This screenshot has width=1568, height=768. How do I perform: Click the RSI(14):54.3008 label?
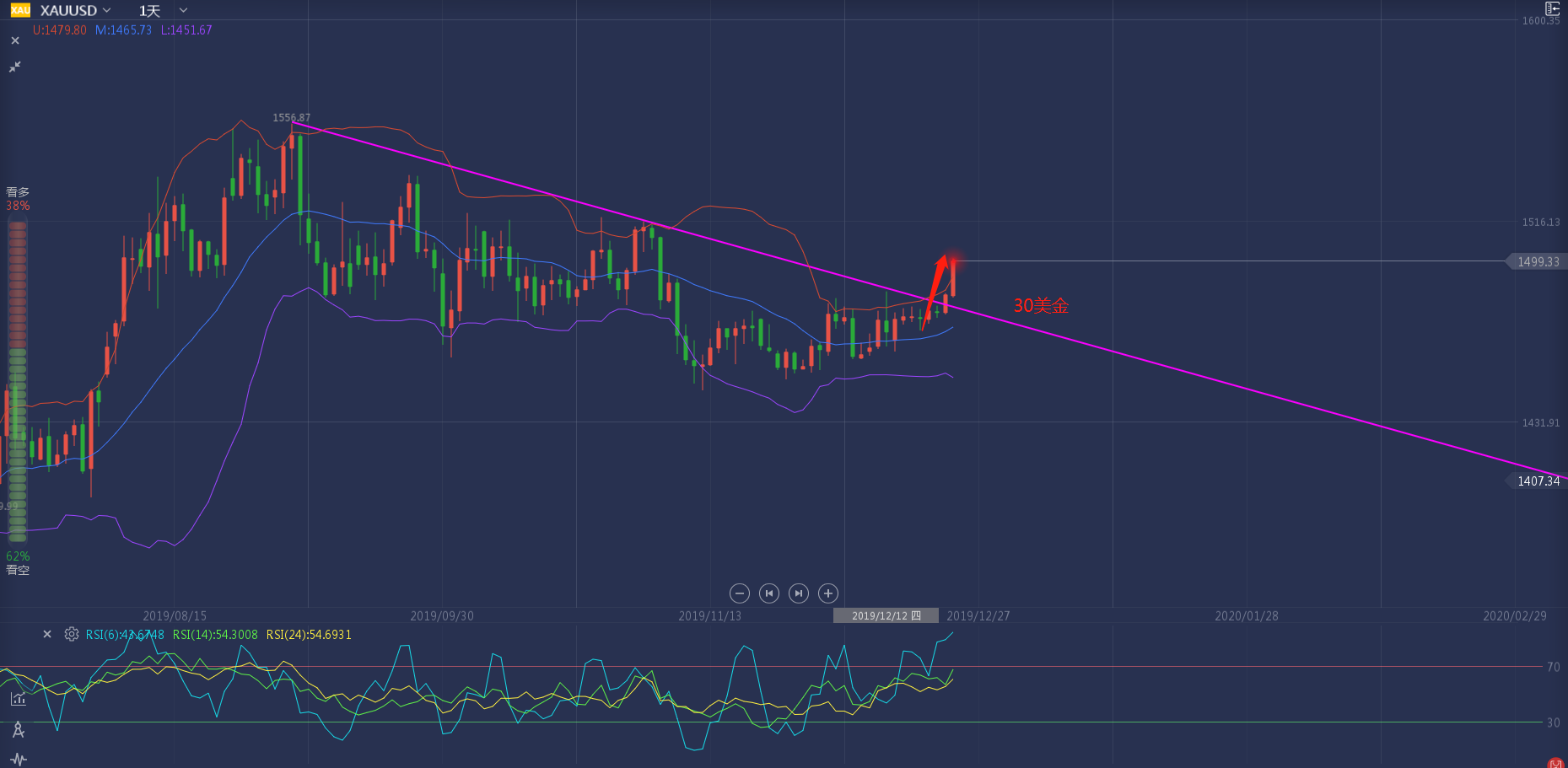pyautogui.click(x=215, y=635)
